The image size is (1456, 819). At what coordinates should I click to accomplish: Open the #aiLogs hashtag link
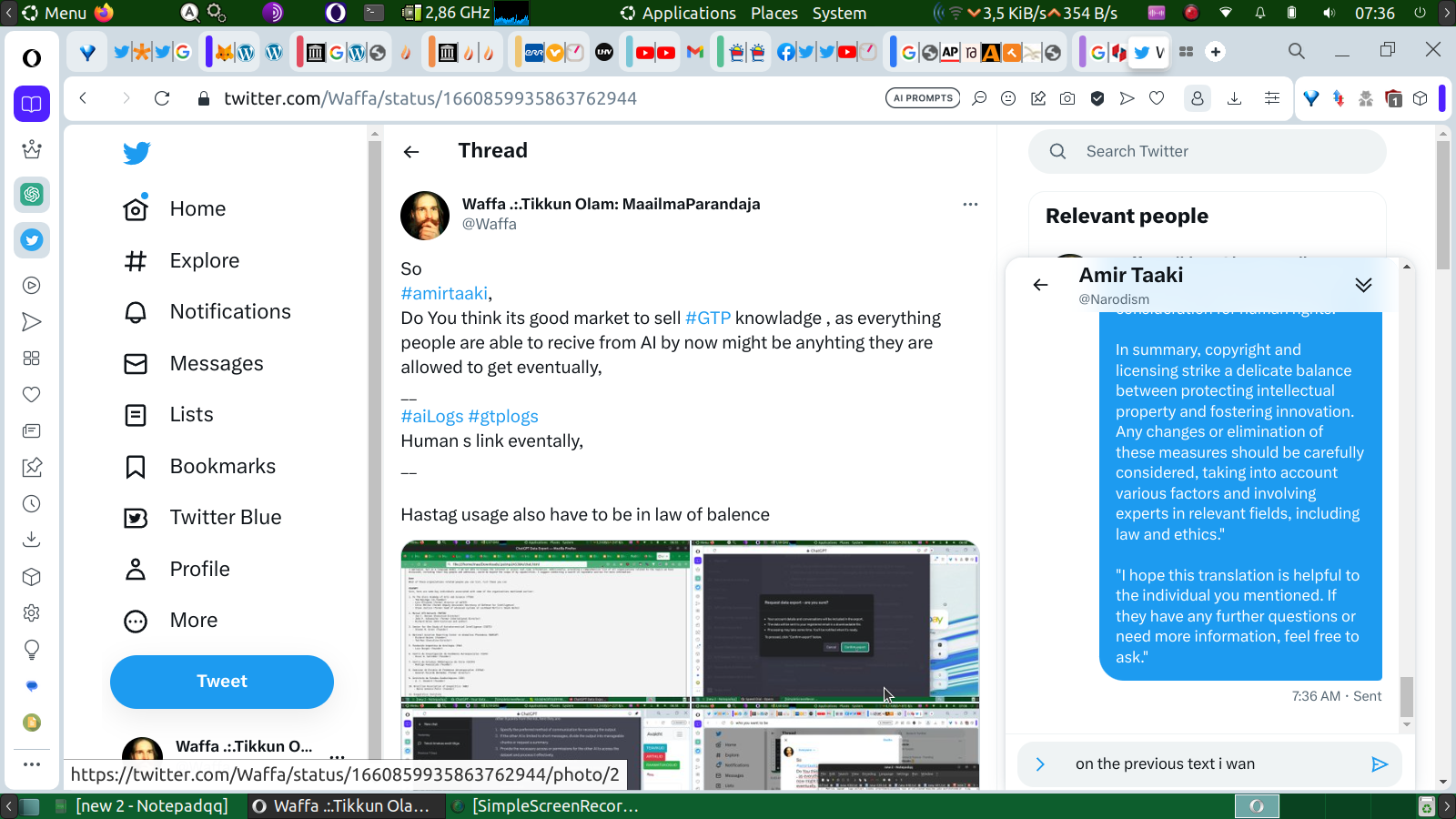pos(432,417)
